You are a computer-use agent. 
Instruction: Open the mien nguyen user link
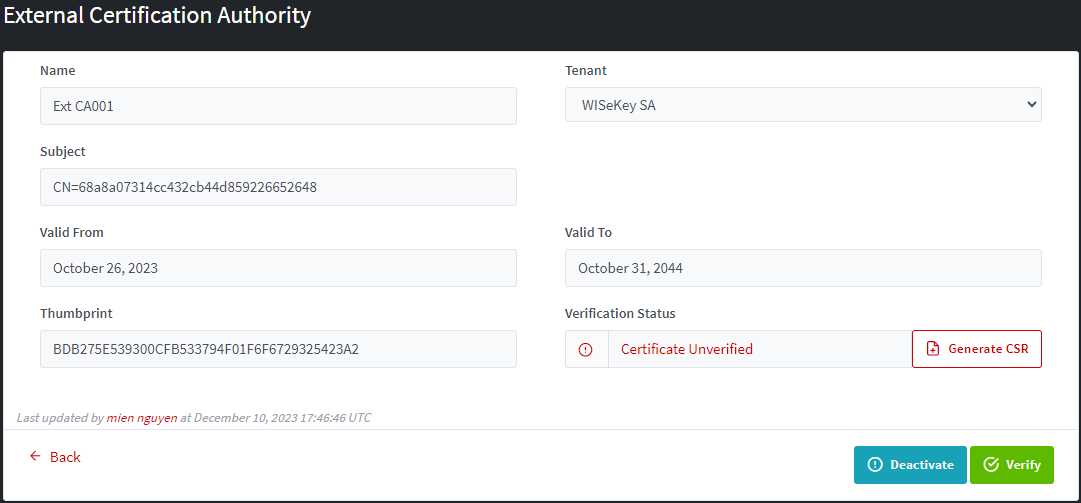142,417
